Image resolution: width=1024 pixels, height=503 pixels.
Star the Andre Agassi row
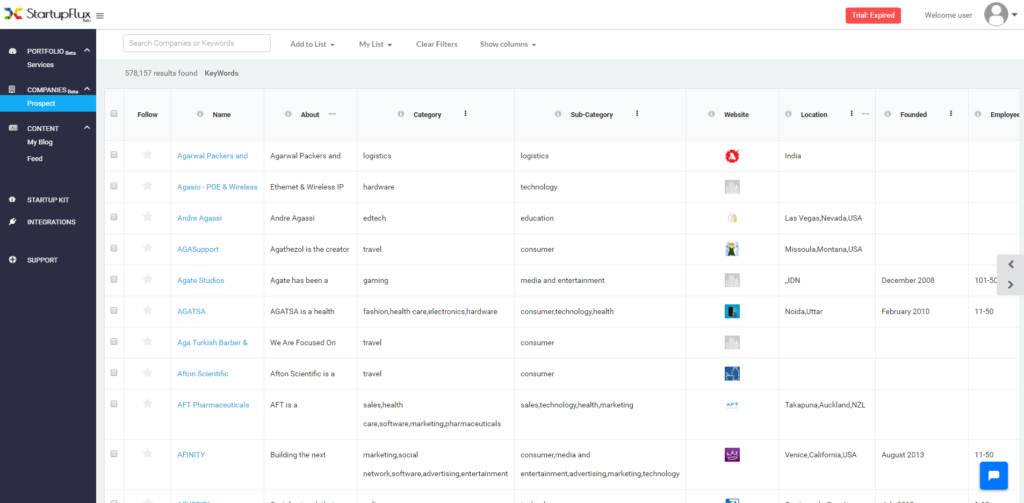148,217
